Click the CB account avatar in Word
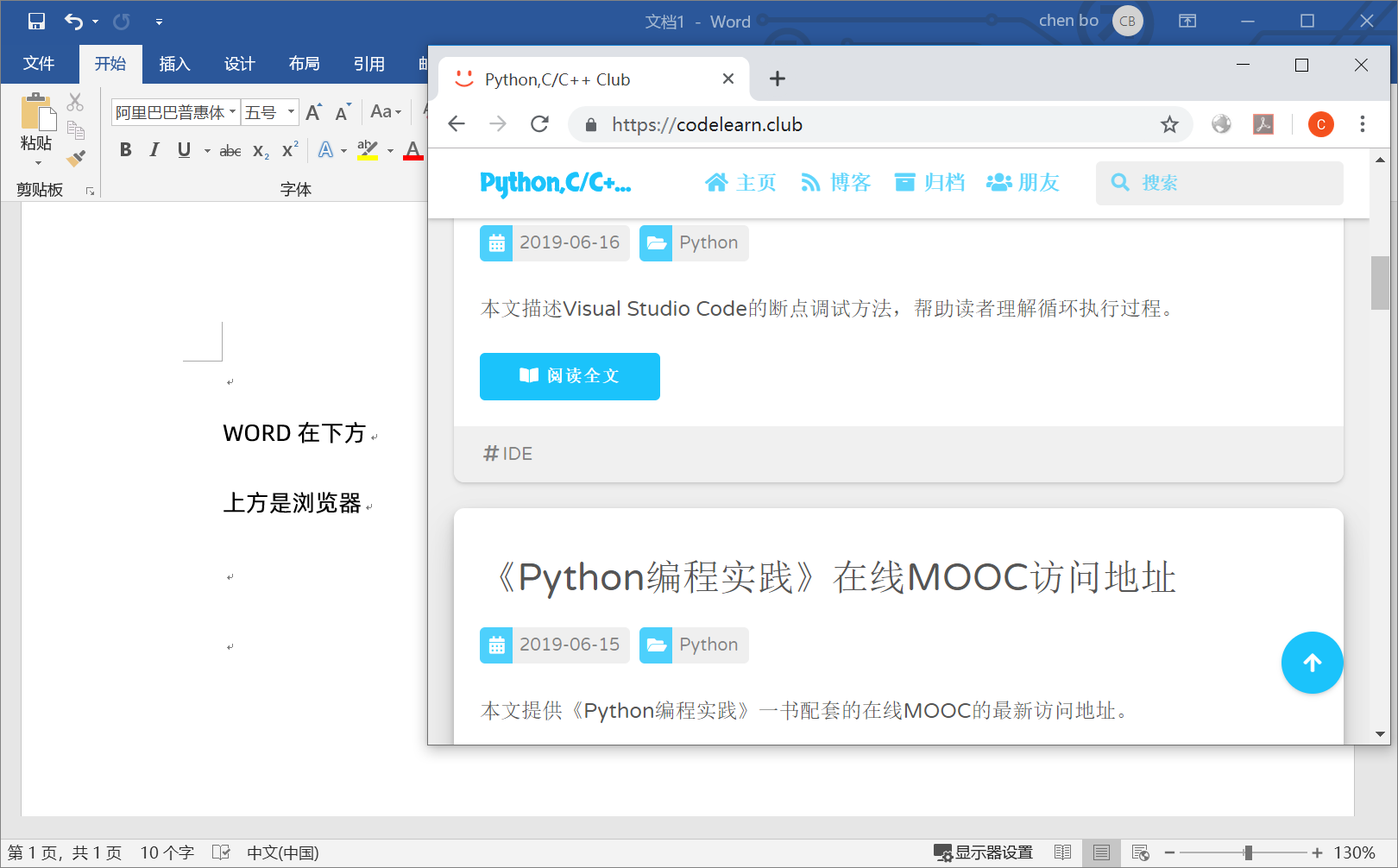The image size is (1398, 868). coord(1127,21)
